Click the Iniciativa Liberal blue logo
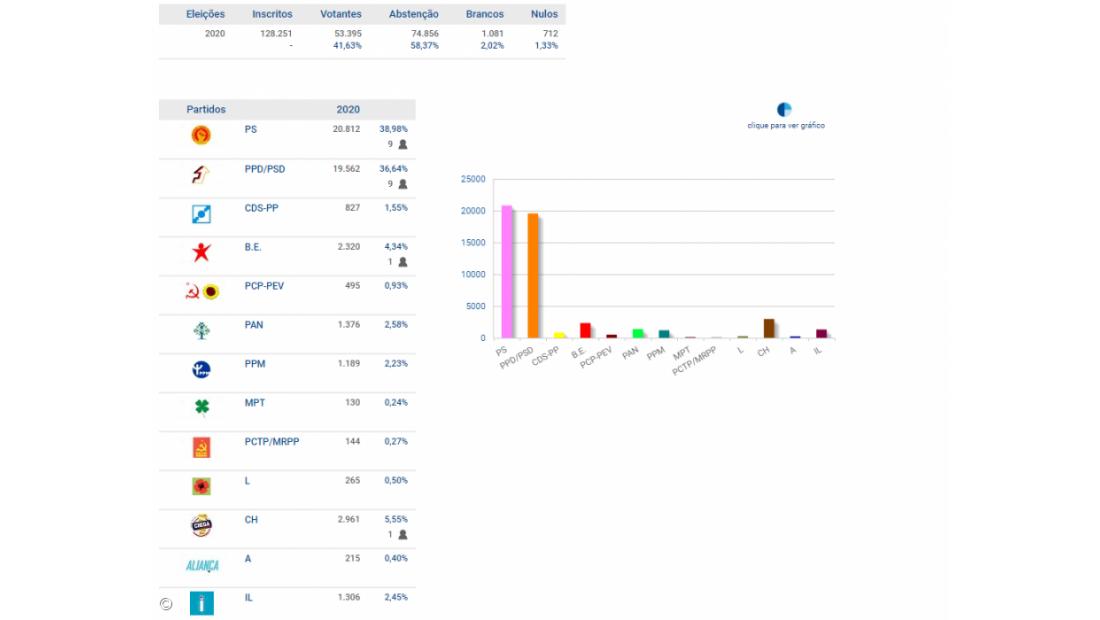This screenshot has height=620, width=1100. point(201,604)
